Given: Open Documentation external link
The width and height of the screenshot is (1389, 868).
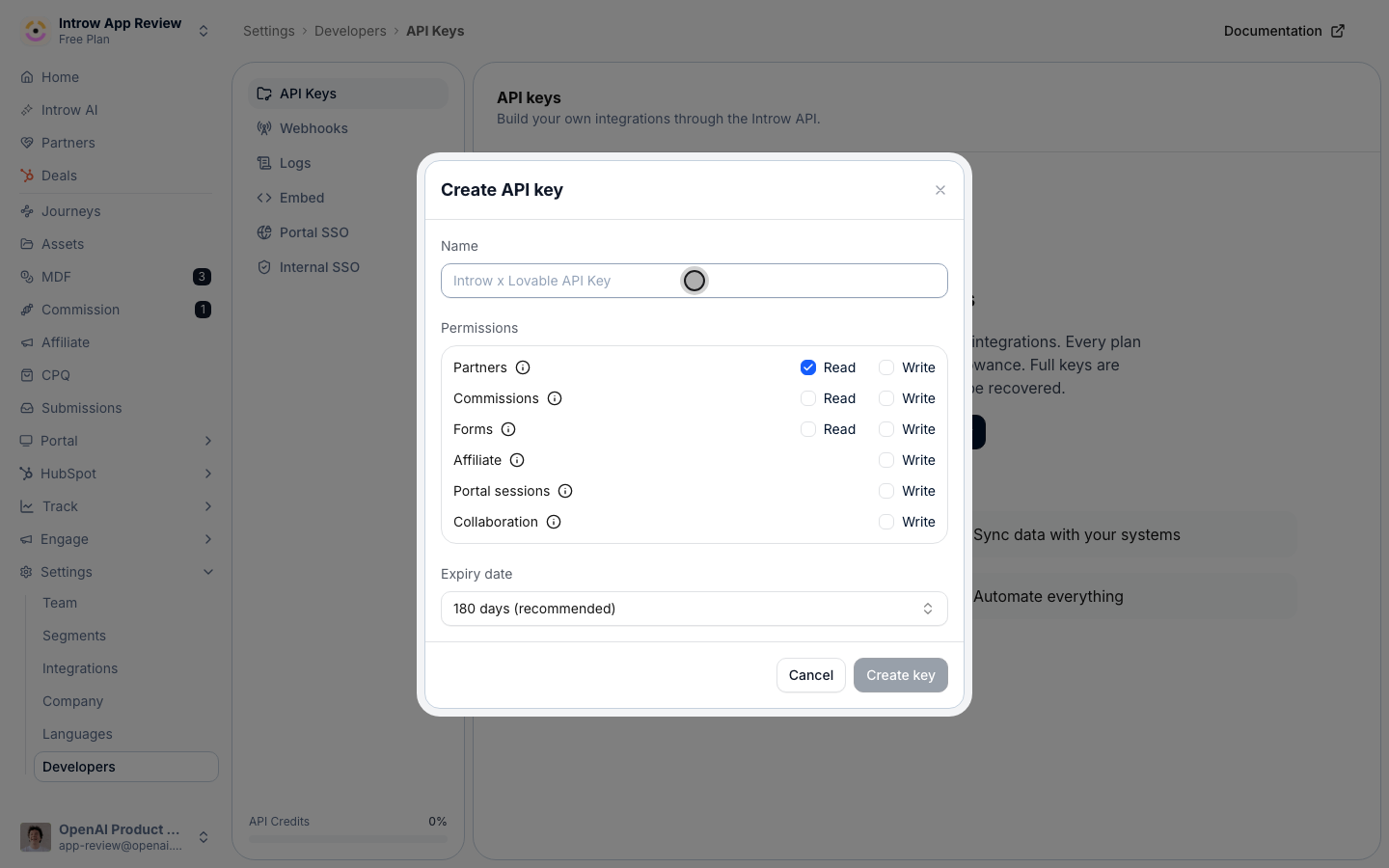Looking at the screenshot, I should pos(1284,31).
